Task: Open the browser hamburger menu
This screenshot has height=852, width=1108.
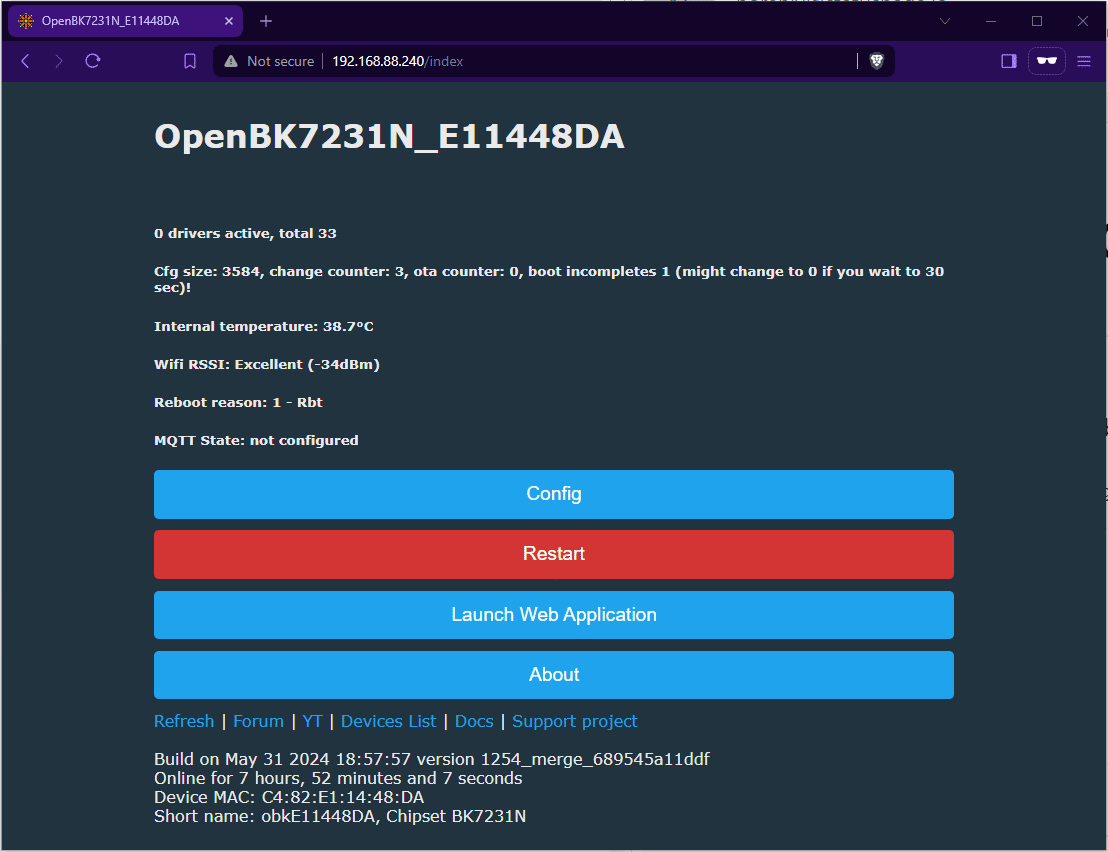Action: tap(1083, 61)
